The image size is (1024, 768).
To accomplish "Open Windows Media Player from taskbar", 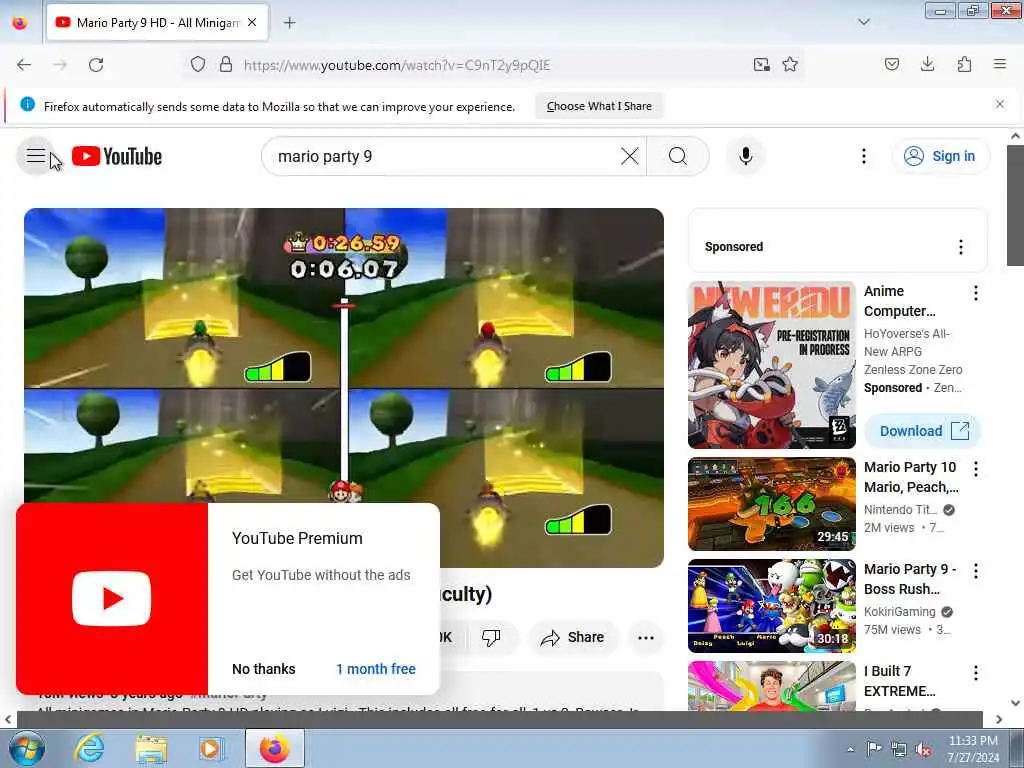I will (x=211, y=748).
